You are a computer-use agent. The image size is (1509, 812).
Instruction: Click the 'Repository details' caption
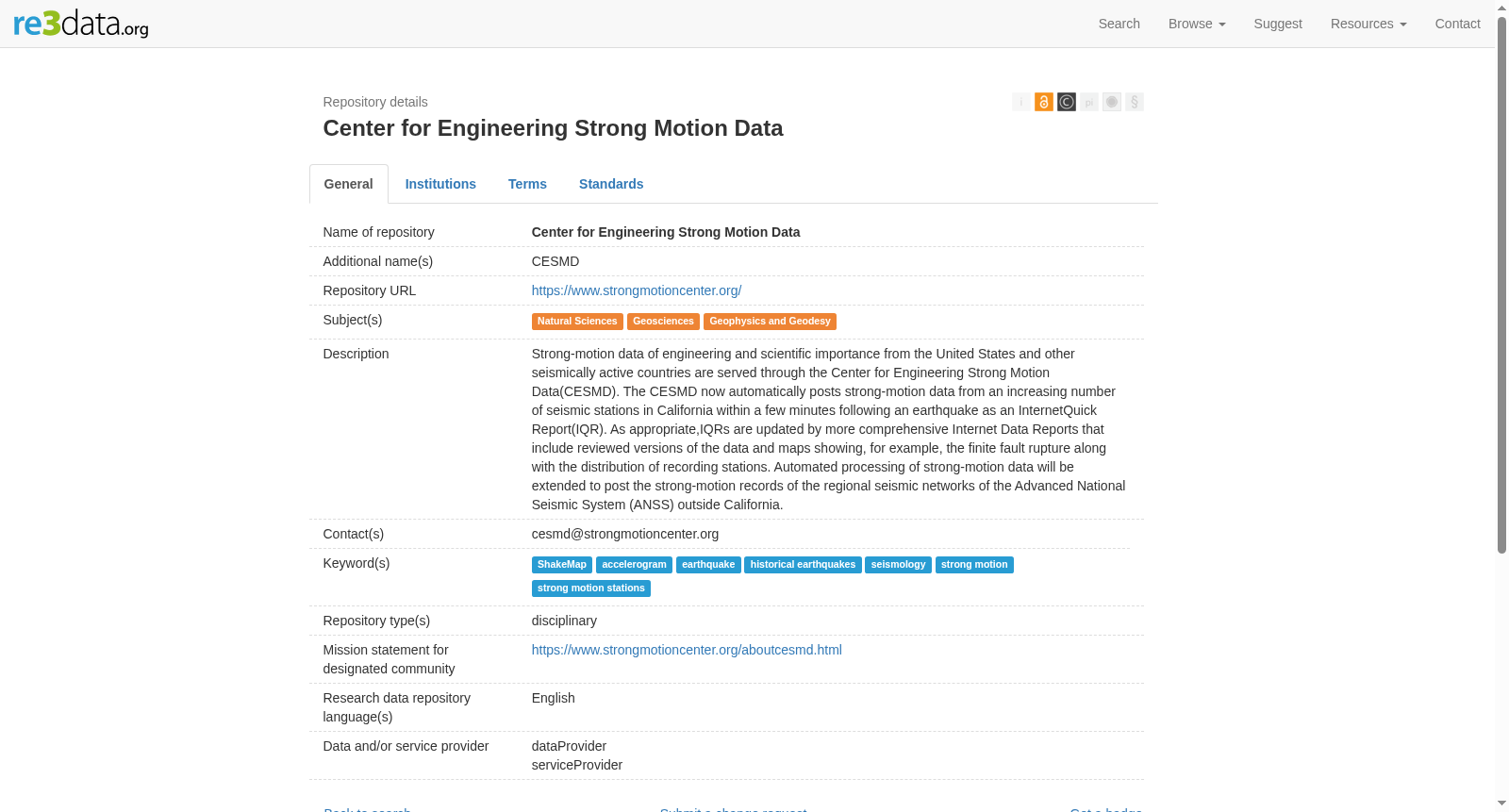[x=375, y=102]
